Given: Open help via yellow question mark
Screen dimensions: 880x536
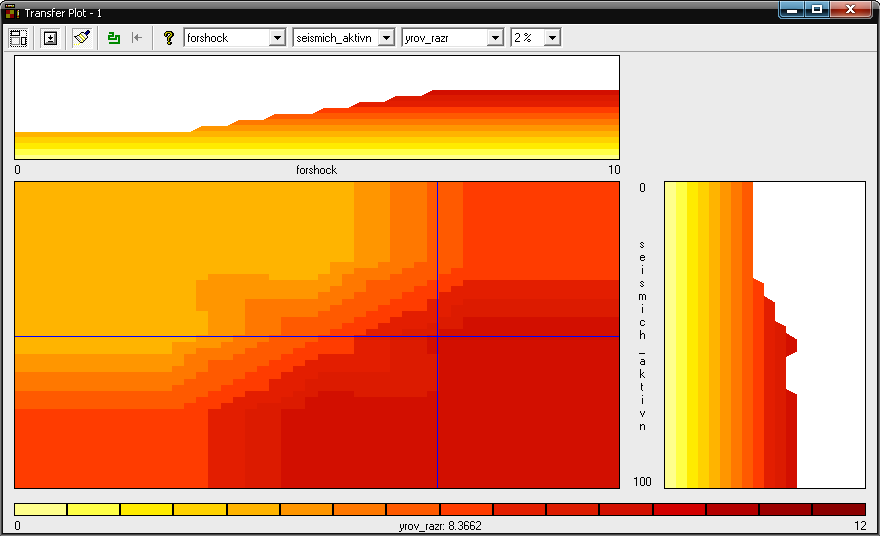Looking at the screenshot, I should click(x=168, y=38).
